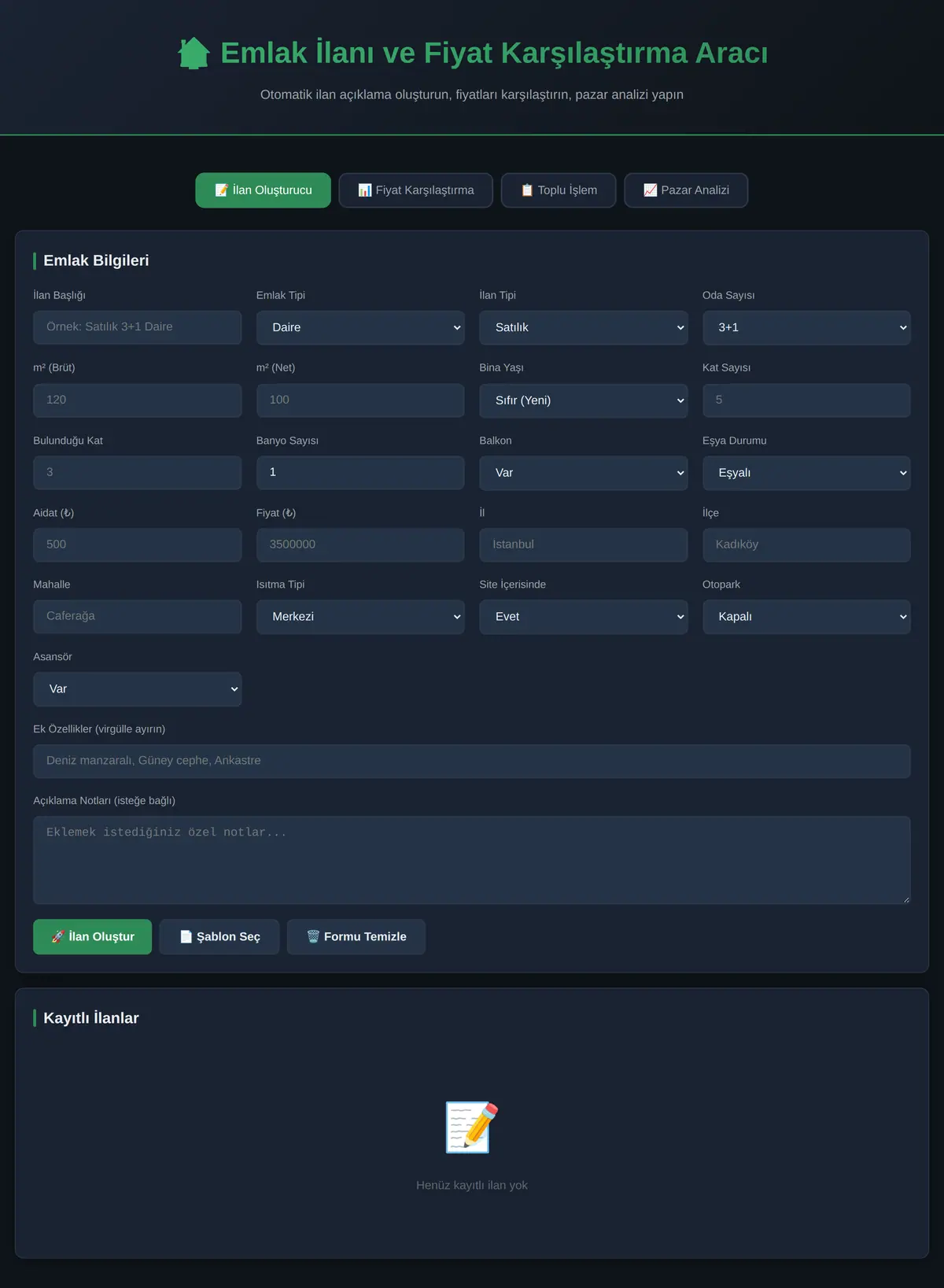Click the m² (Brüt) input field
The width and height of the screenshot is (944, 1288).
137,400
